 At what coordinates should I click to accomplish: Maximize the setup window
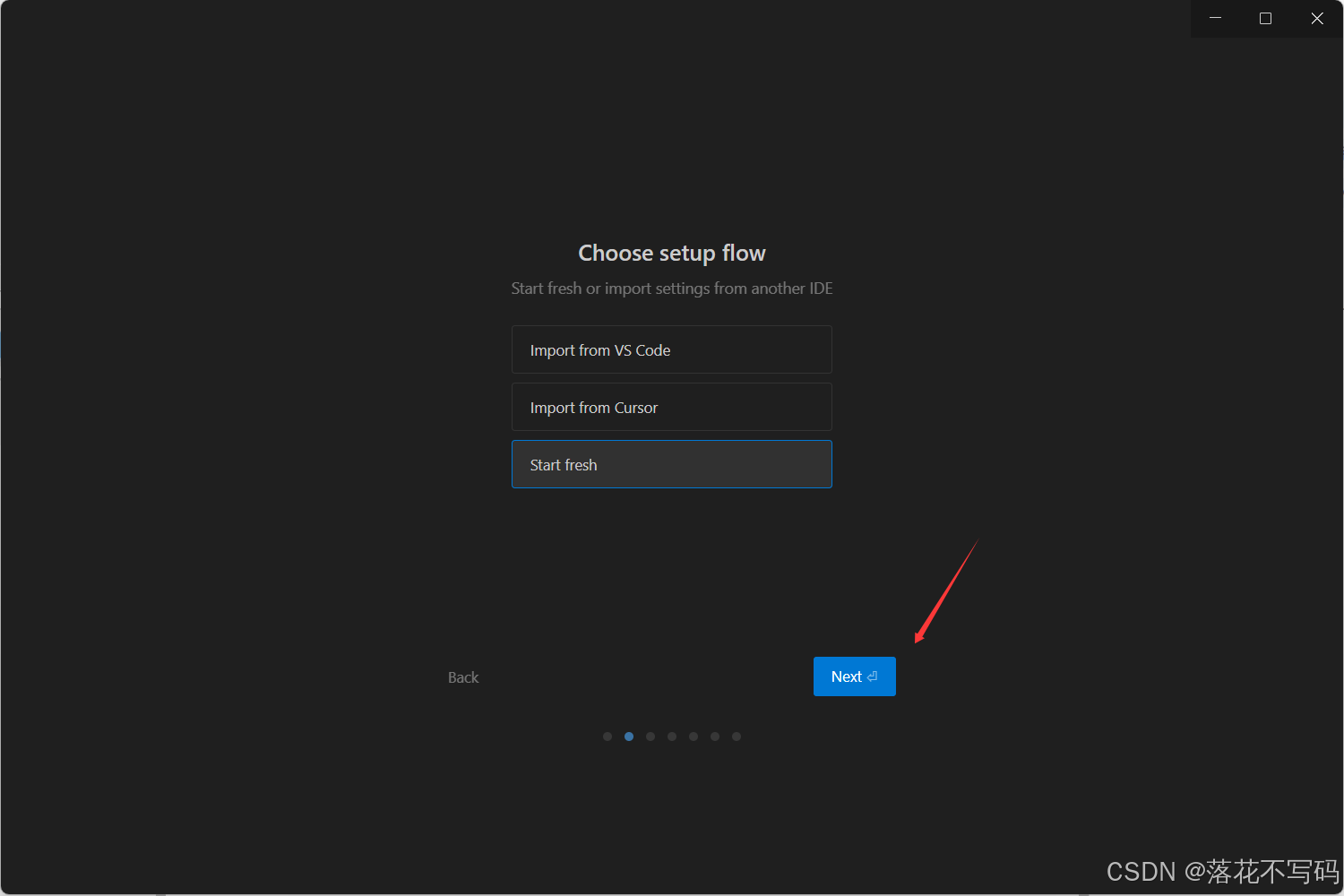(1266, 18)
